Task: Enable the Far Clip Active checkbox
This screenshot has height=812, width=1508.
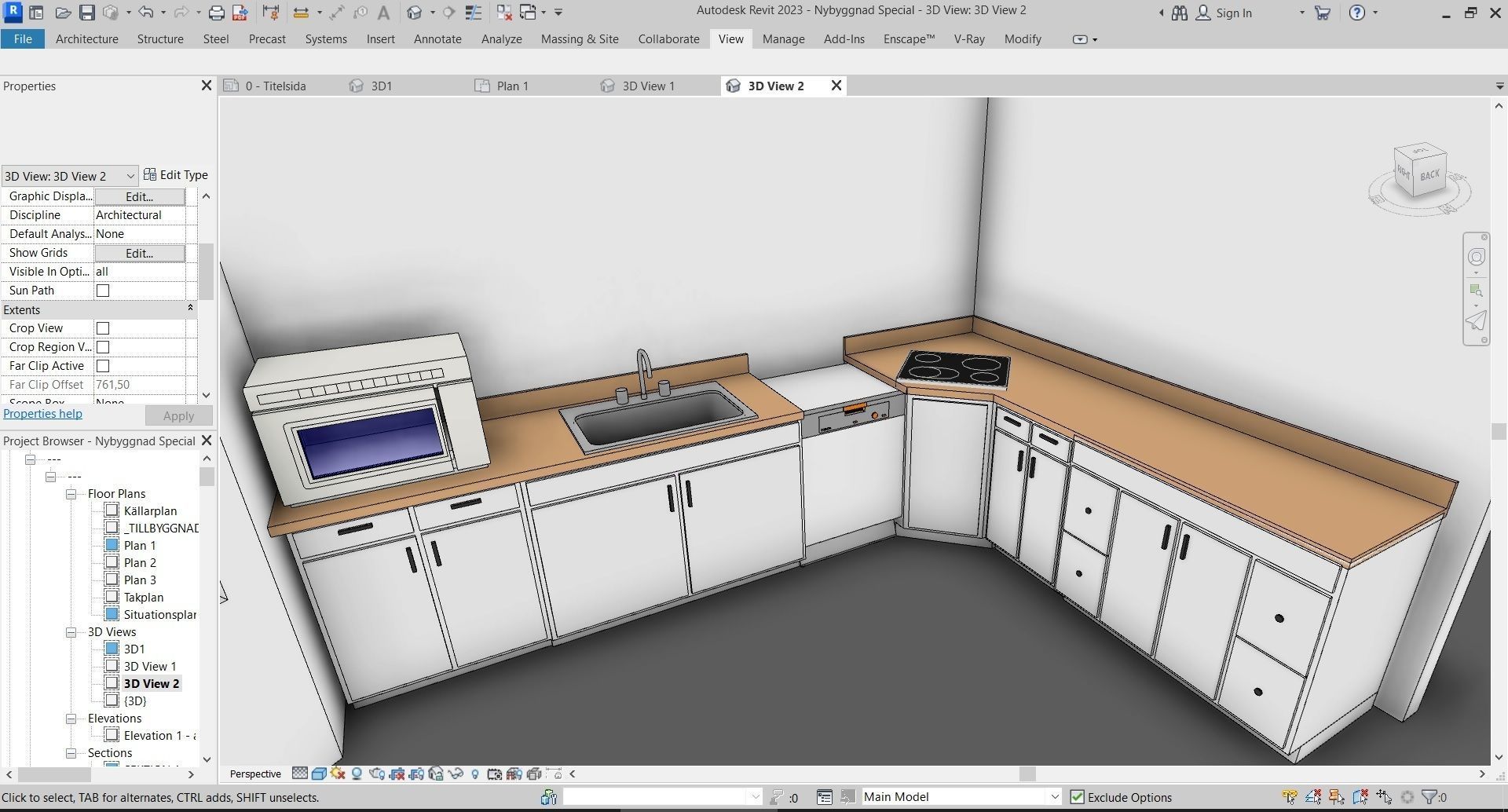Action: 103,366
